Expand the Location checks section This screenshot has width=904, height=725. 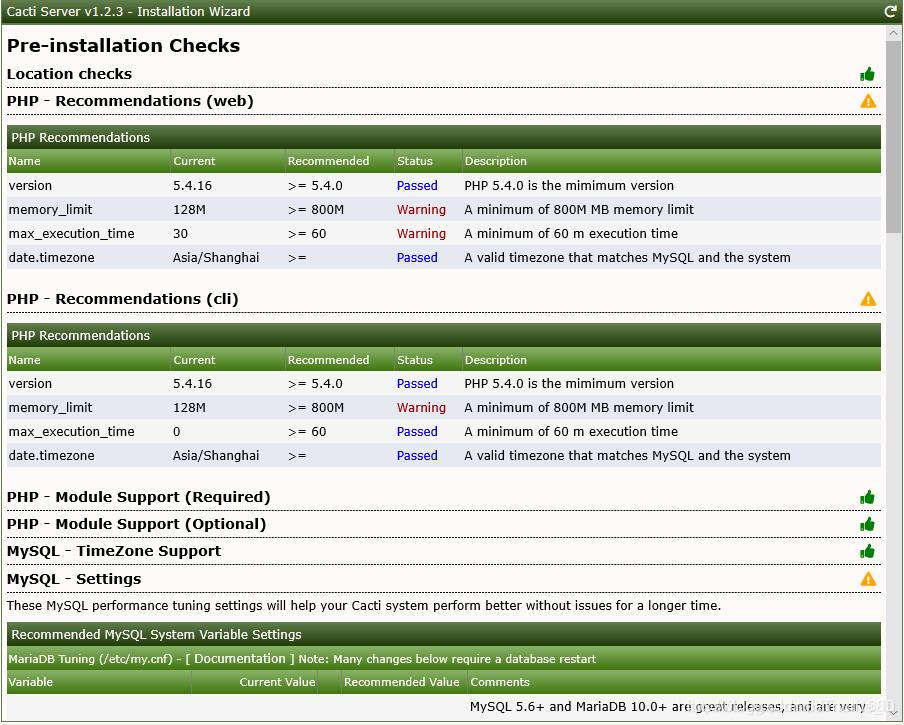69,74
